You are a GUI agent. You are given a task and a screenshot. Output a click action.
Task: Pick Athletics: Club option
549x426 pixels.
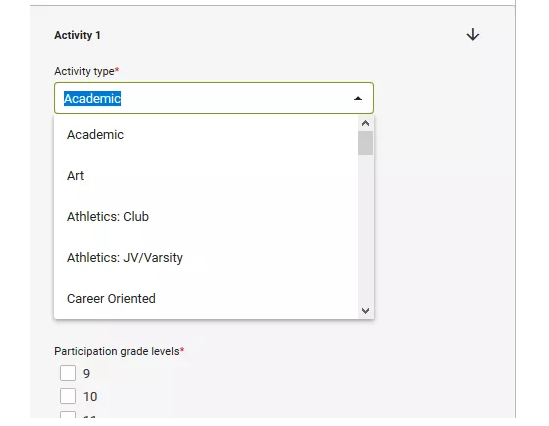pos(206,217)
